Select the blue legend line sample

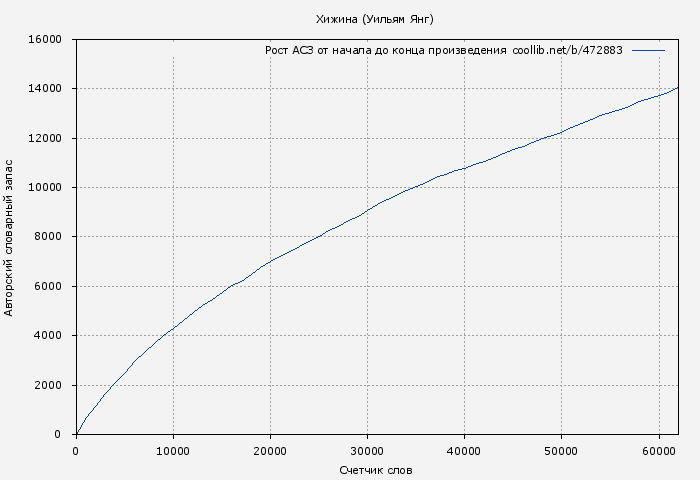pyautogui.click(x=648, y=50)
